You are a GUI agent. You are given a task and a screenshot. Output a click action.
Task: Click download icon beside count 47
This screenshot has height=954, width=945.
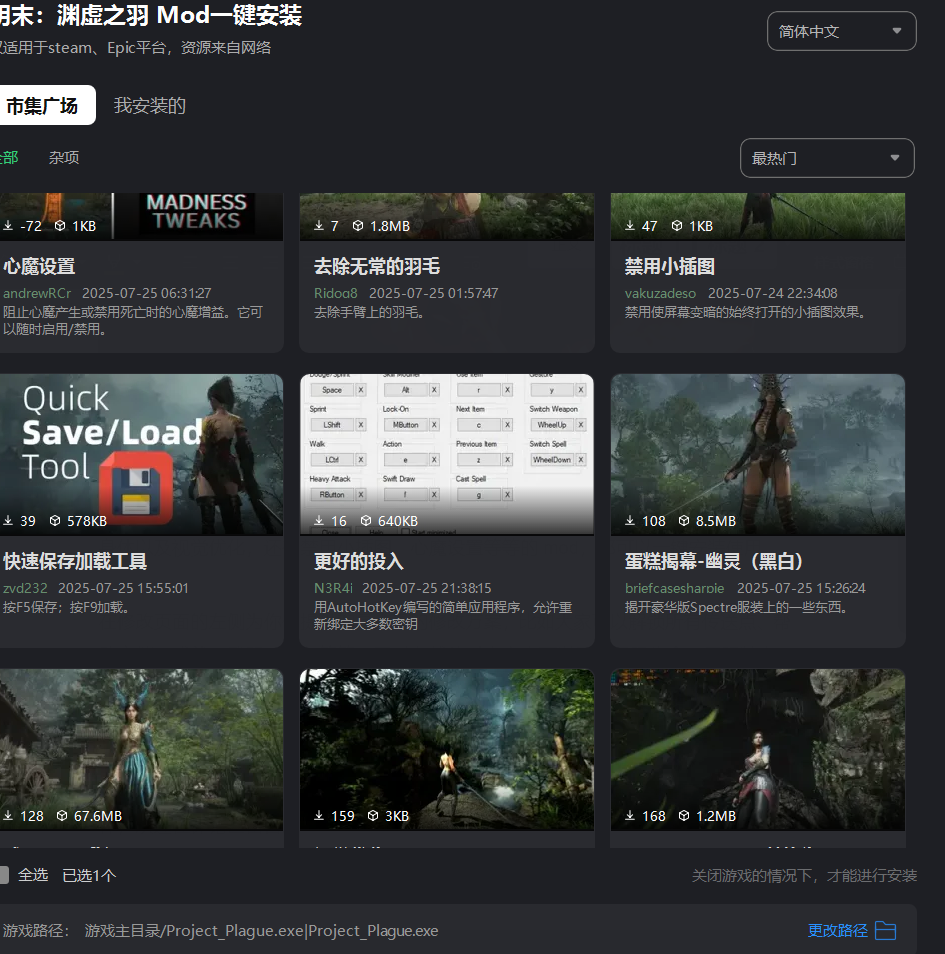point(630,226)
